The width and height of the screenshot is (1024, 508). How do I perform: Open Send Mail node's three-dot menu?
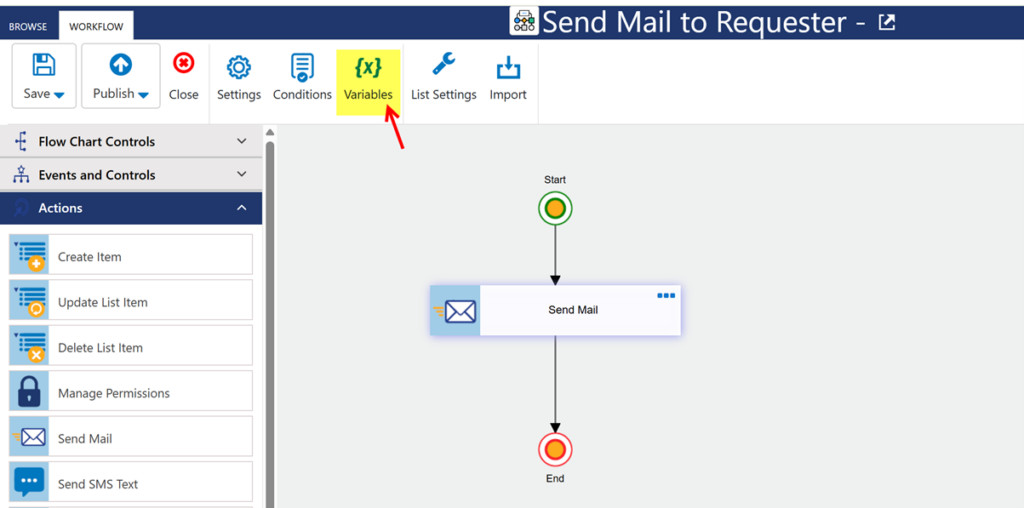pos(666,295)
